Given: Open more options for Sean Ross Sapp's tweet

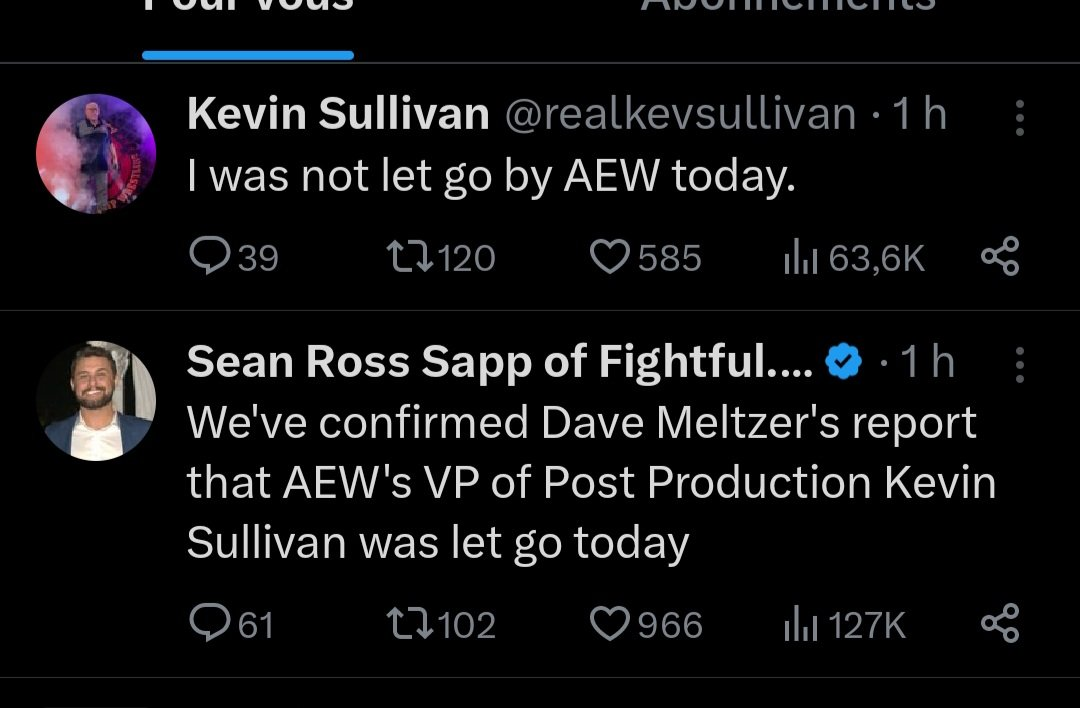Looking at the screenshot, I should click(x=1019, y=365).
